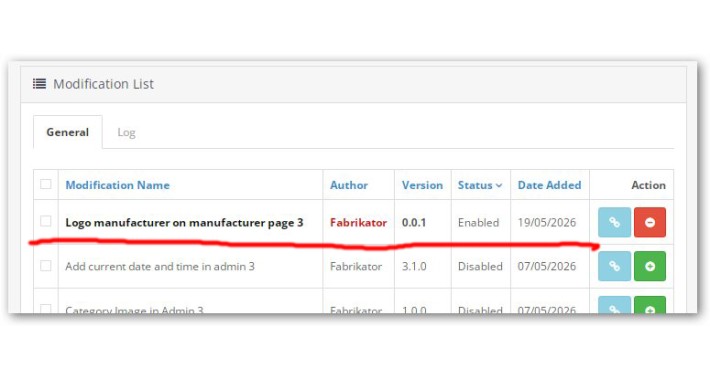Tick the select-all checkbox in the table header
Screen dimensions: 710x380
(x=46, y=184)
